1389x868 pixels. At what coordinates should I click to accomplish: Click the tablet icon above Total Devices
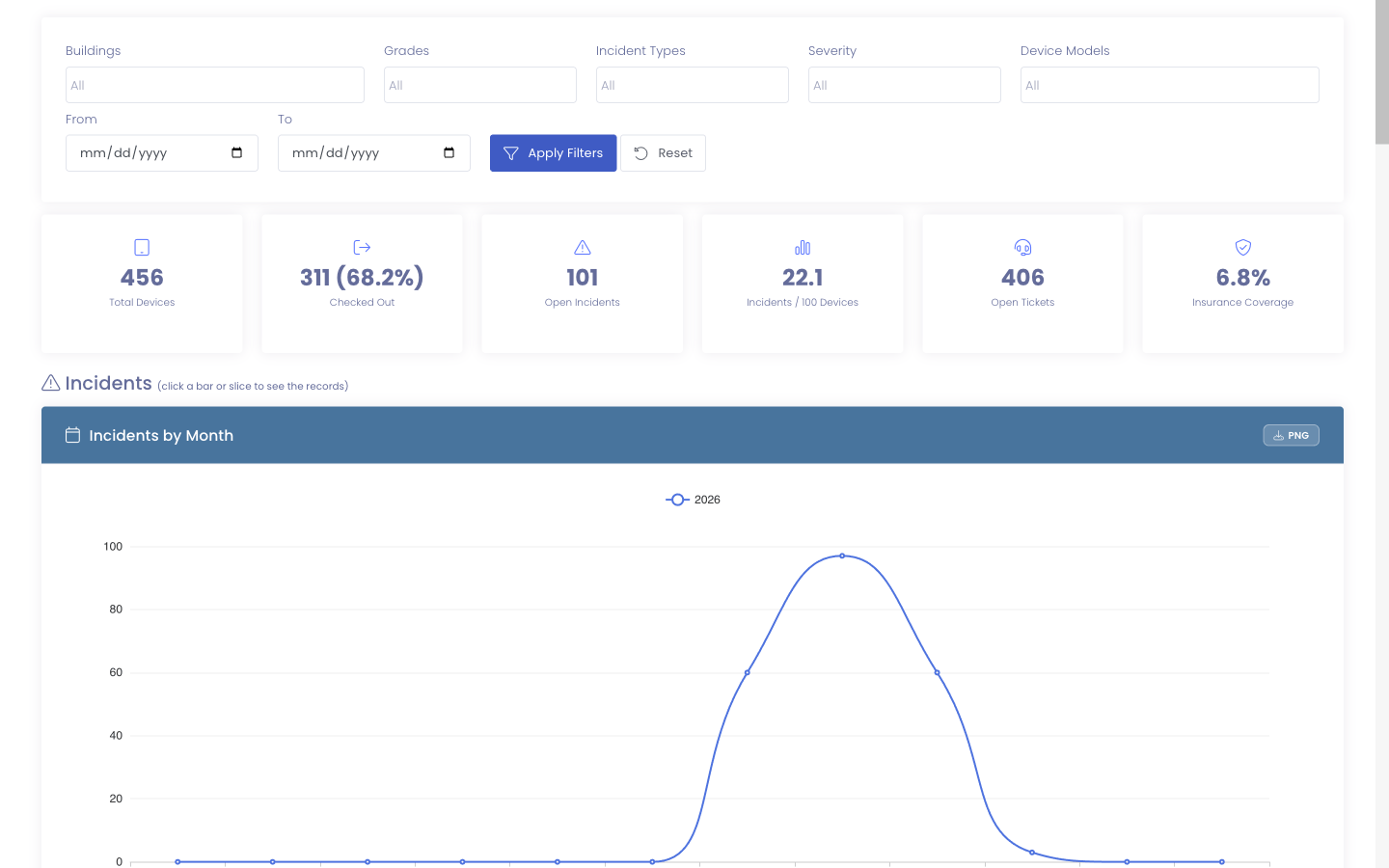coord(142,248)
